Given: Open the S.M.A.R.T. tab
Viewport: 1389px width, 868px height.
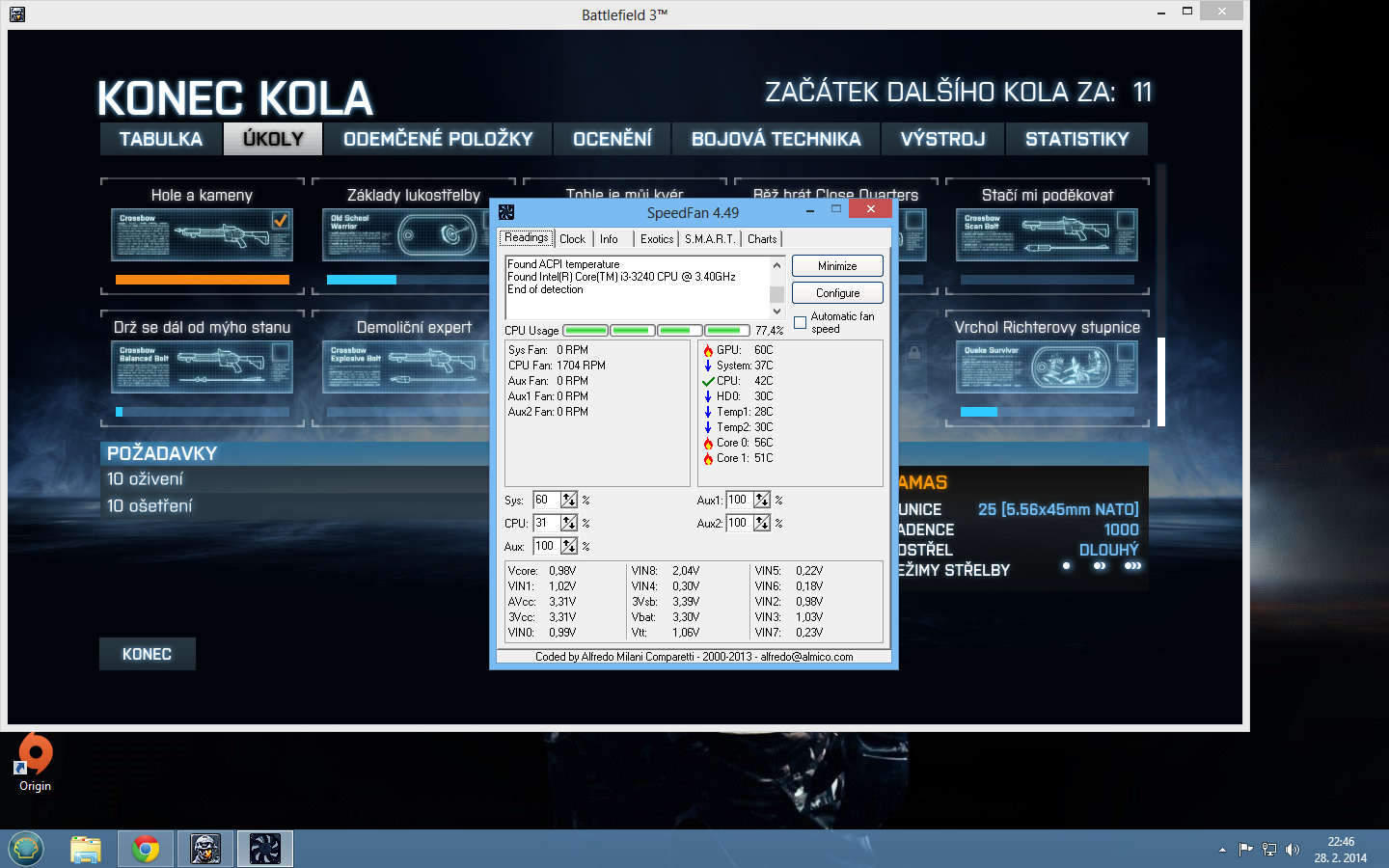Looking at the screenshot, I should (710, 238).
